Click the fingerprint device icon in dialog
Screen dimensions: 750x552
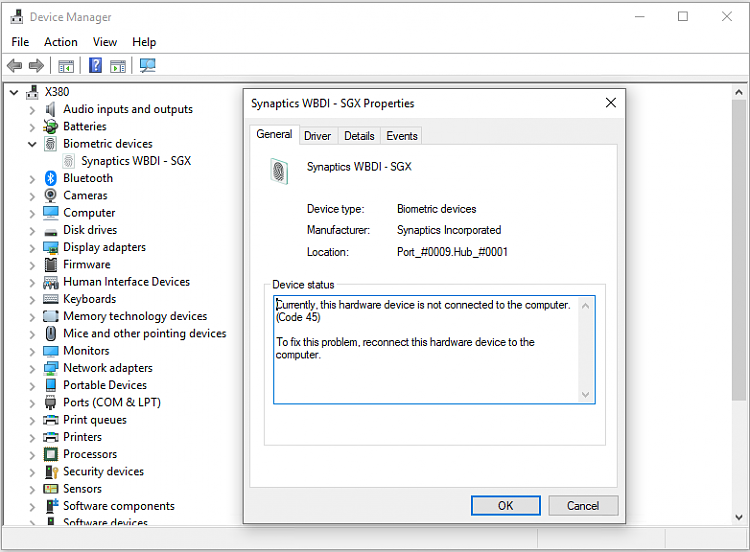point(279,171)
